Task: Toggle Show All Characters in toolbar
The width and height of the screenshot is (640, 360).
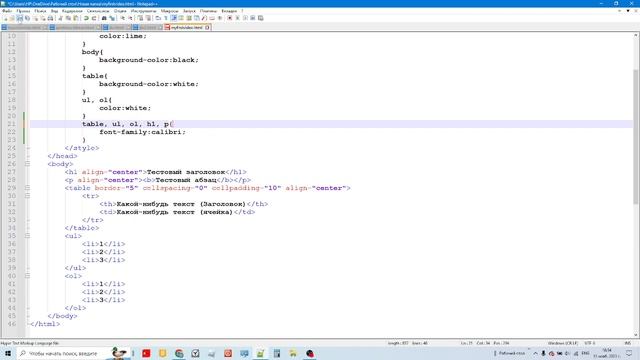Action: [166, 18]
